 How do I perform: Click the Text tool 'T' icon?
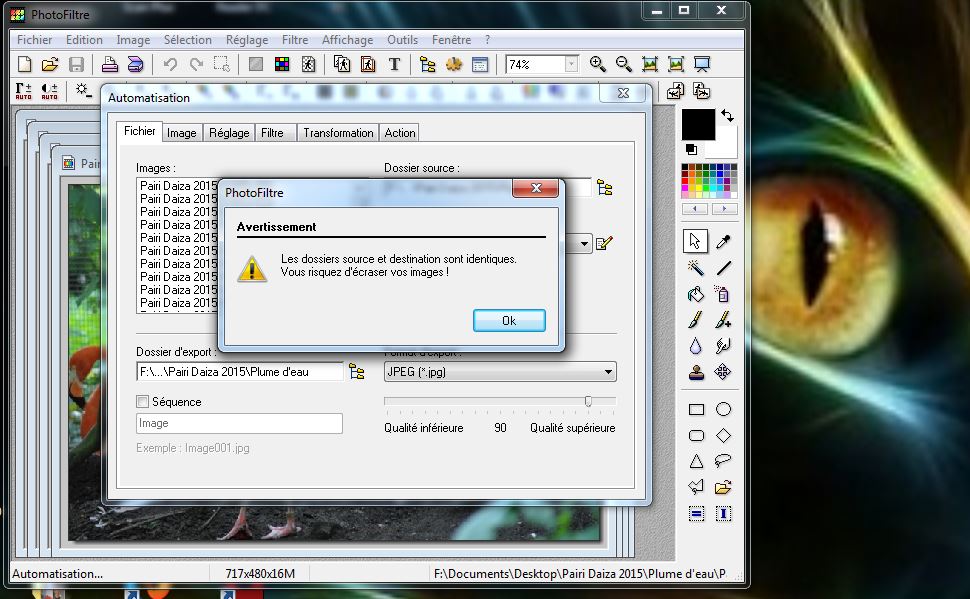(x=394, y=64)
